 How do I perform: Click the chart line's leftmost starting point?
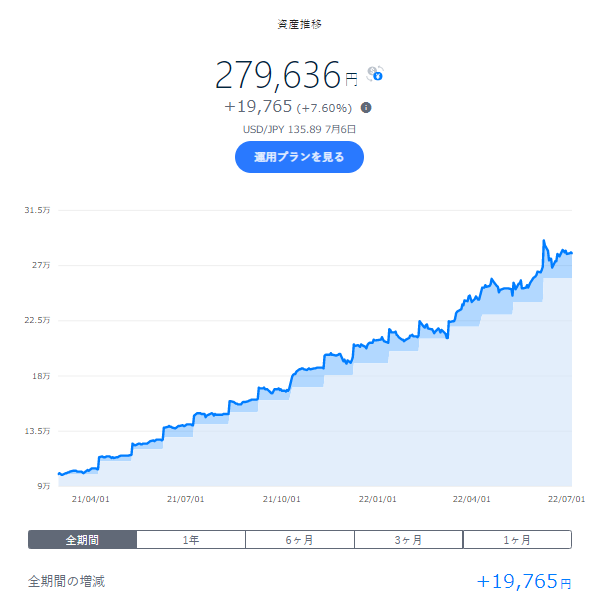(59, 474)
